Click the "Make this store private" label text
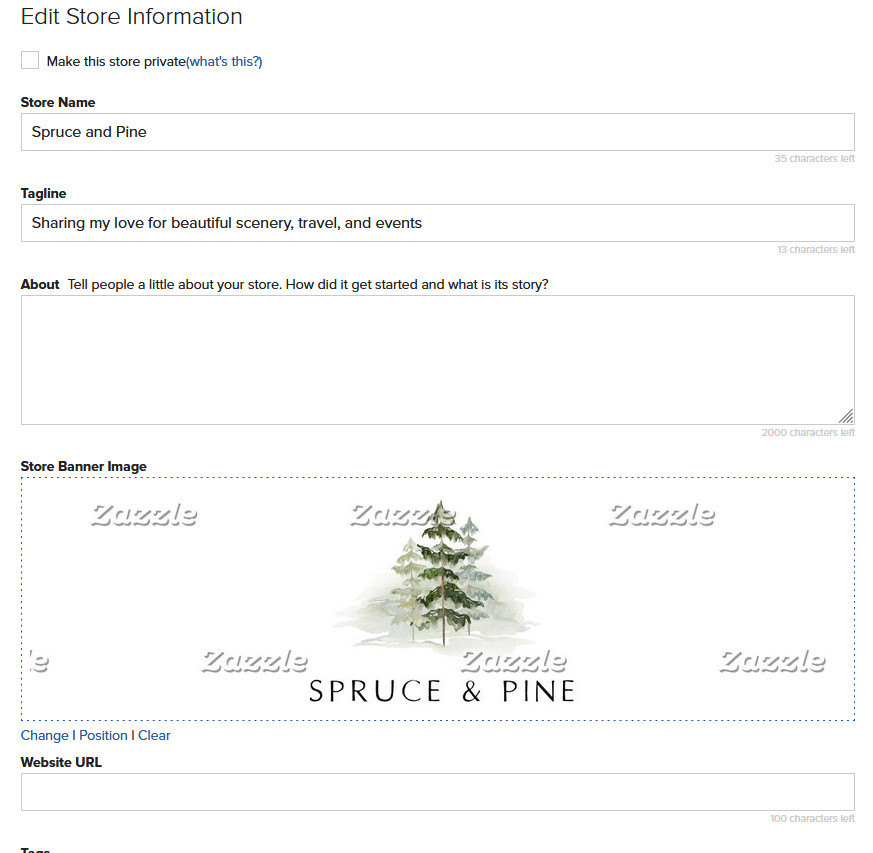Screen dimensions: 873x853 pos(116,61)
